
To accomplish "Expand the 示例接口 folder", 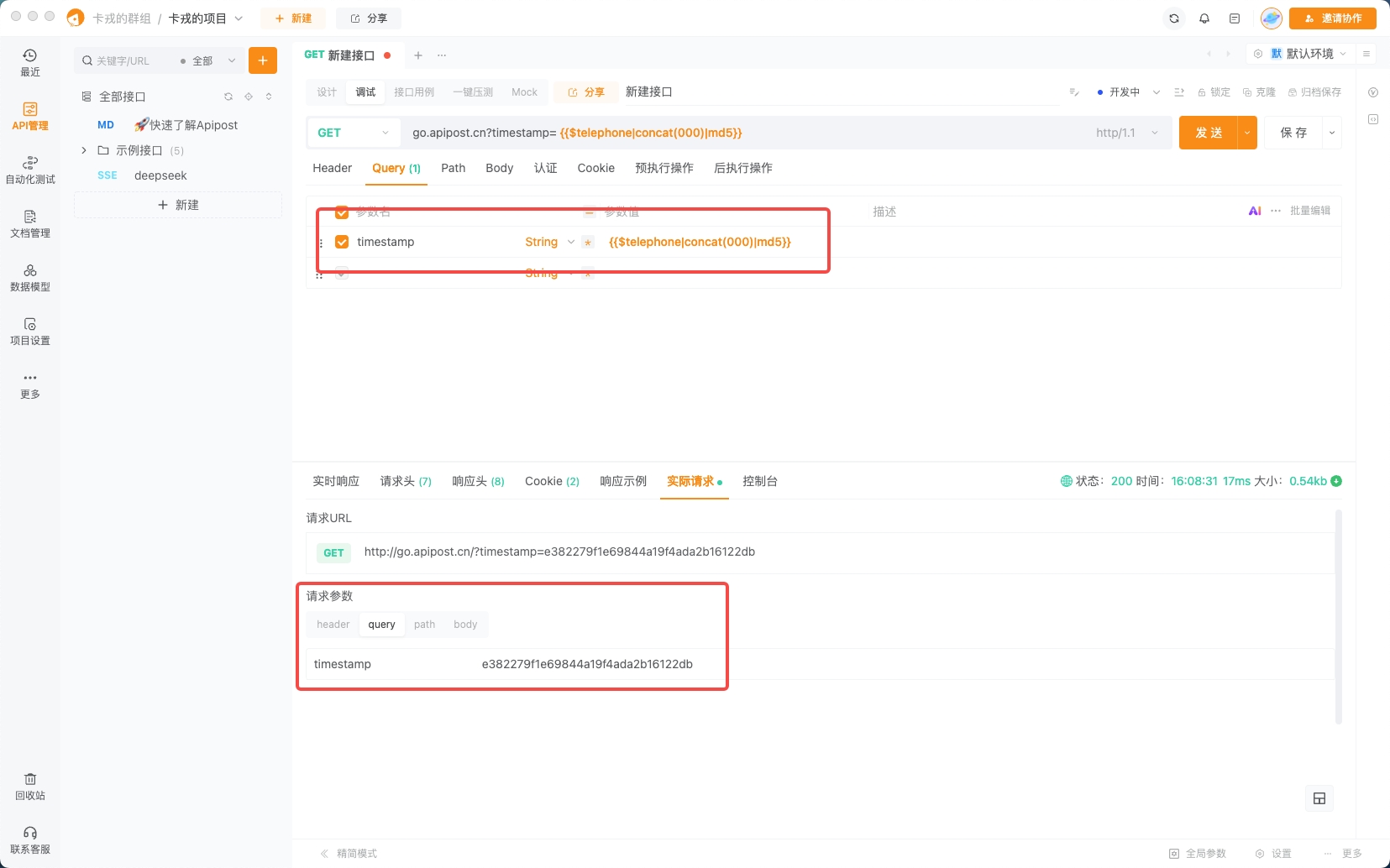I will coord(84,150).
